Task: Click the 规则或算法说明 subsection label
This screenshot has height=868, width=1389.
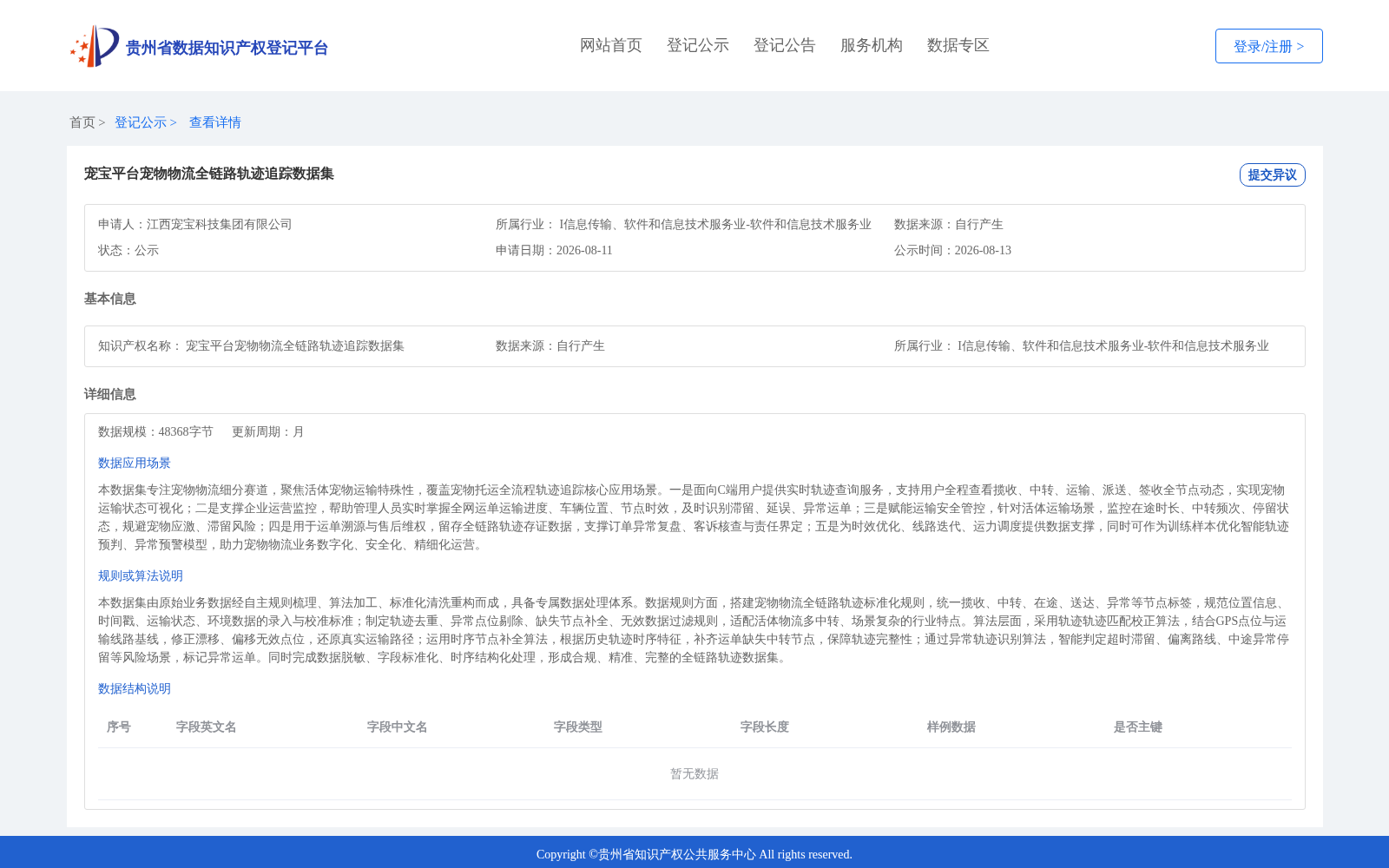Action: 141,575
